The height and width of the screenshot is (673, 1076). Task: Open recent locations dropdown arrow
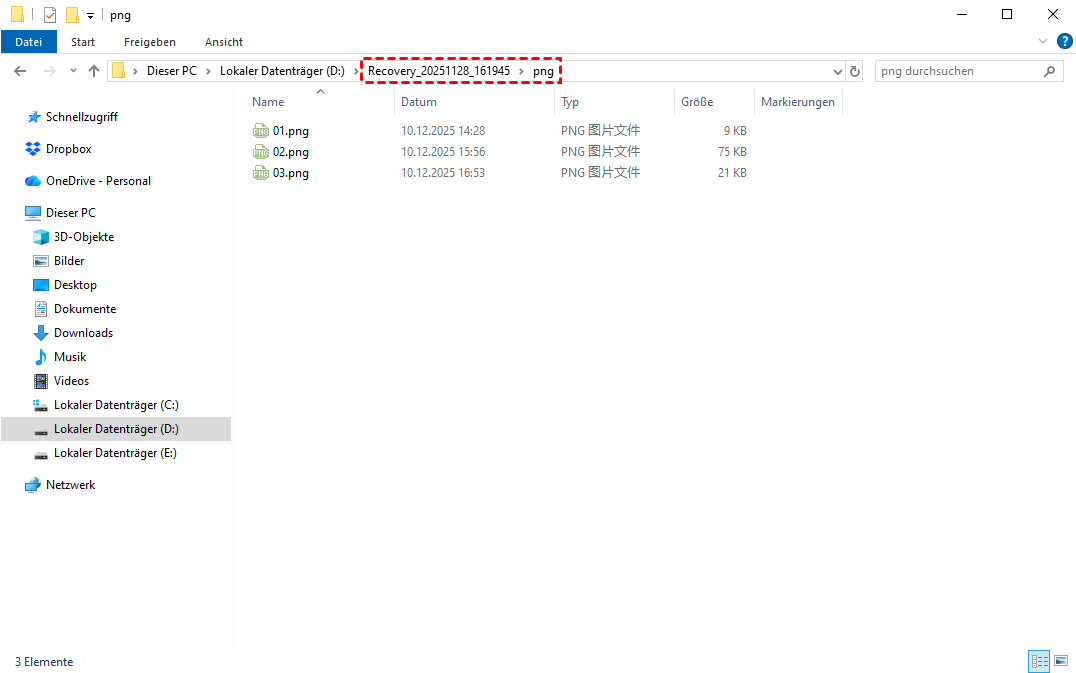pos(74,71)
